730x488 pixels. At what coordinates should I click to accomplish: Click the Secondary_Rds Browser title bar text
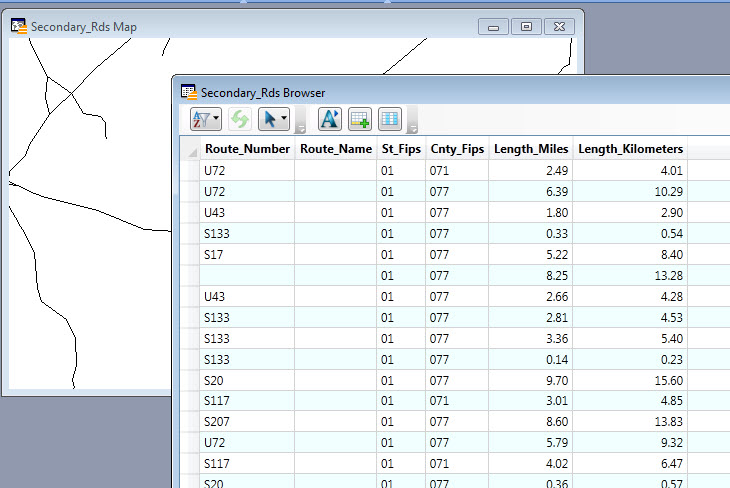263,93
